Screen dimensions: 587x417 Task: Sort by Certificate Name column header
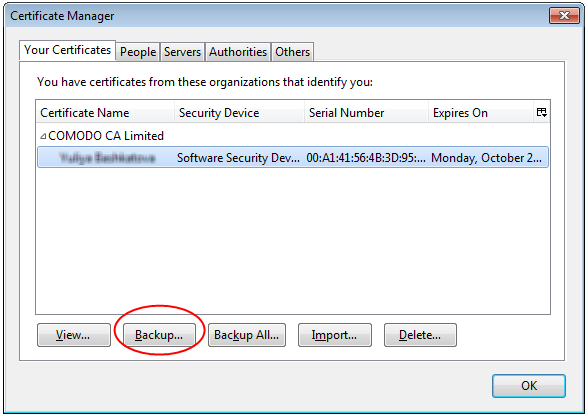(x=105, y=112)
